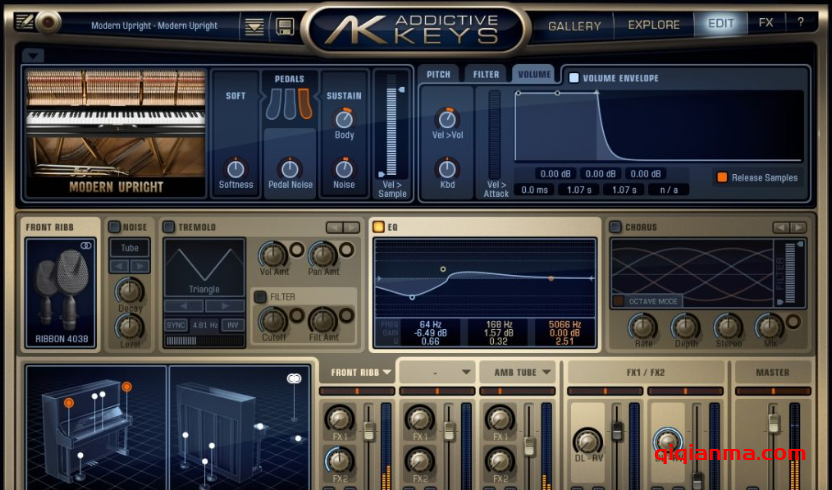This screenshot has width=832, height=490.
Task: Click the Modern Upright piano thumbnail
Action: 116,133
